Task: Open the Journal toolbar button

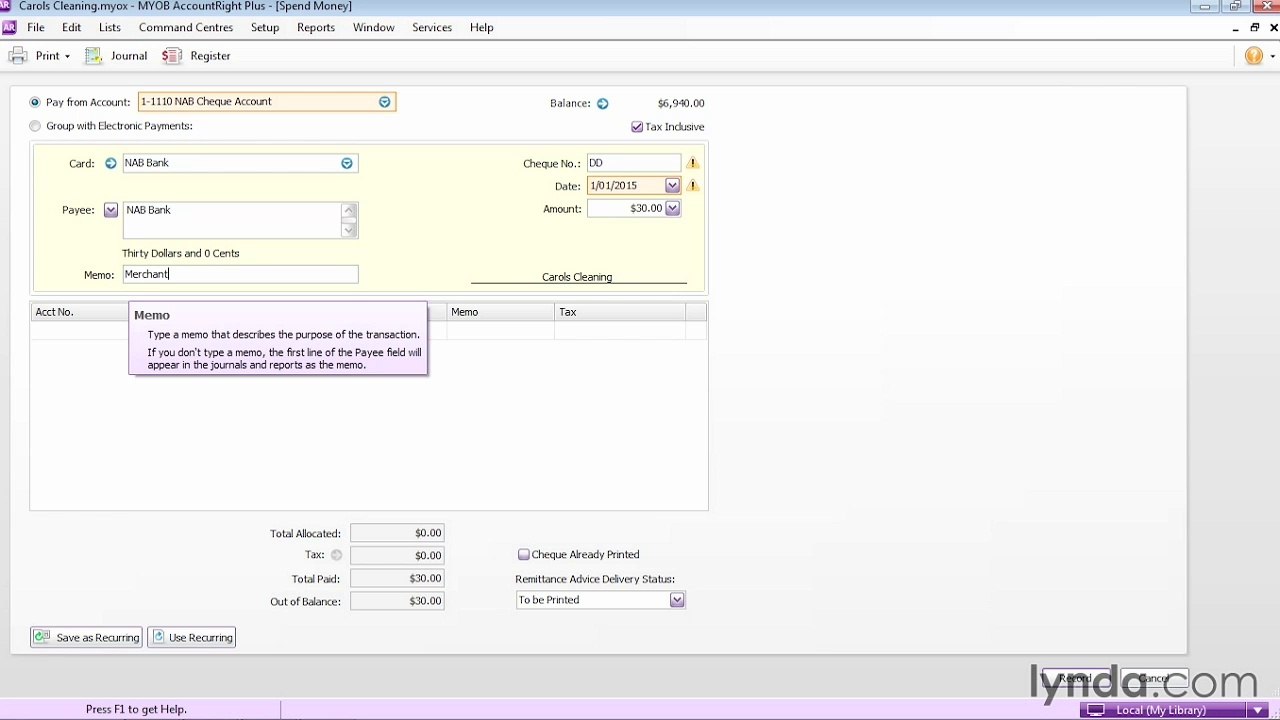Action: point(116,56)
